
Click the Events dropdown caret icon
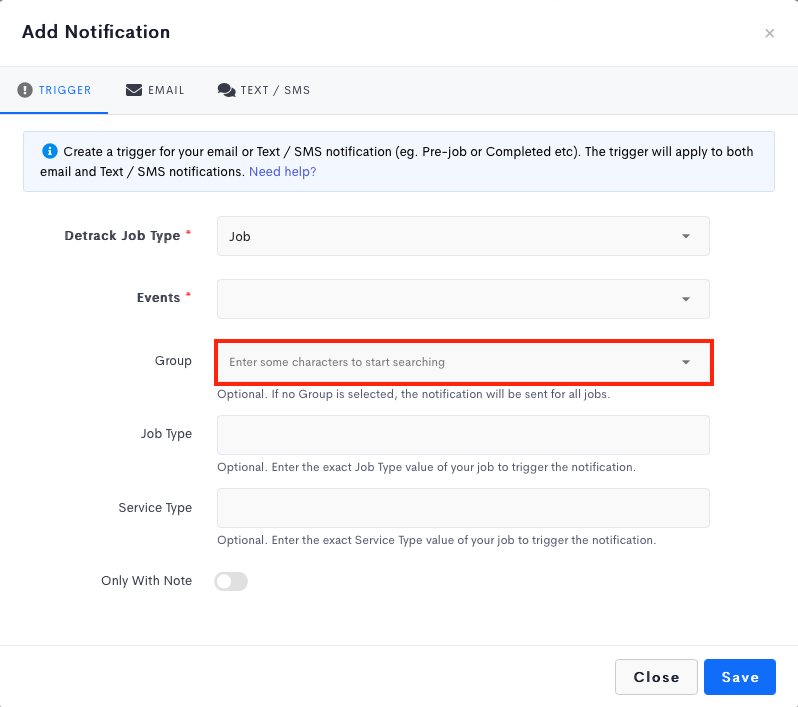click(686, 299)
